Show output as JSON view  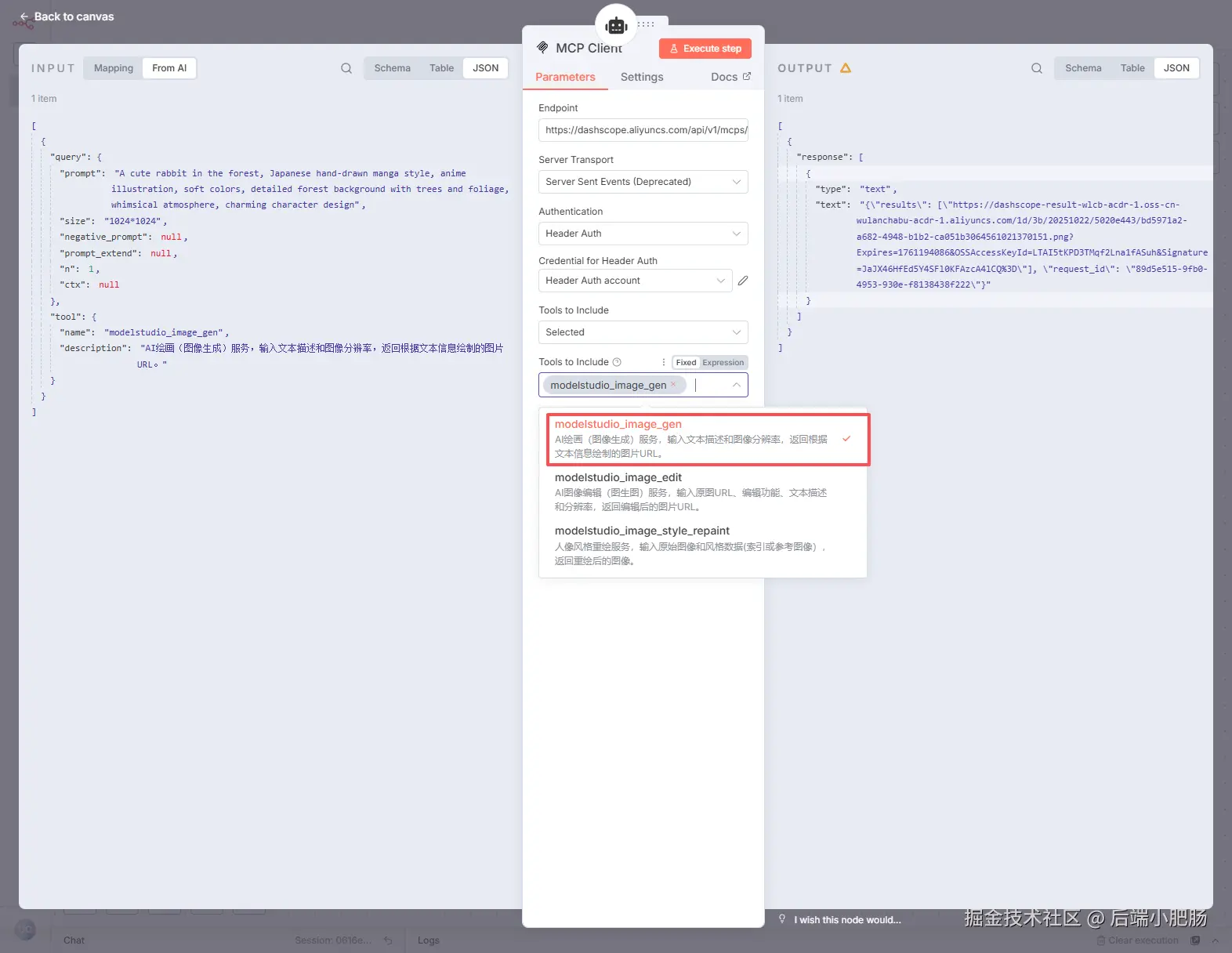[x=1176, y=68]
